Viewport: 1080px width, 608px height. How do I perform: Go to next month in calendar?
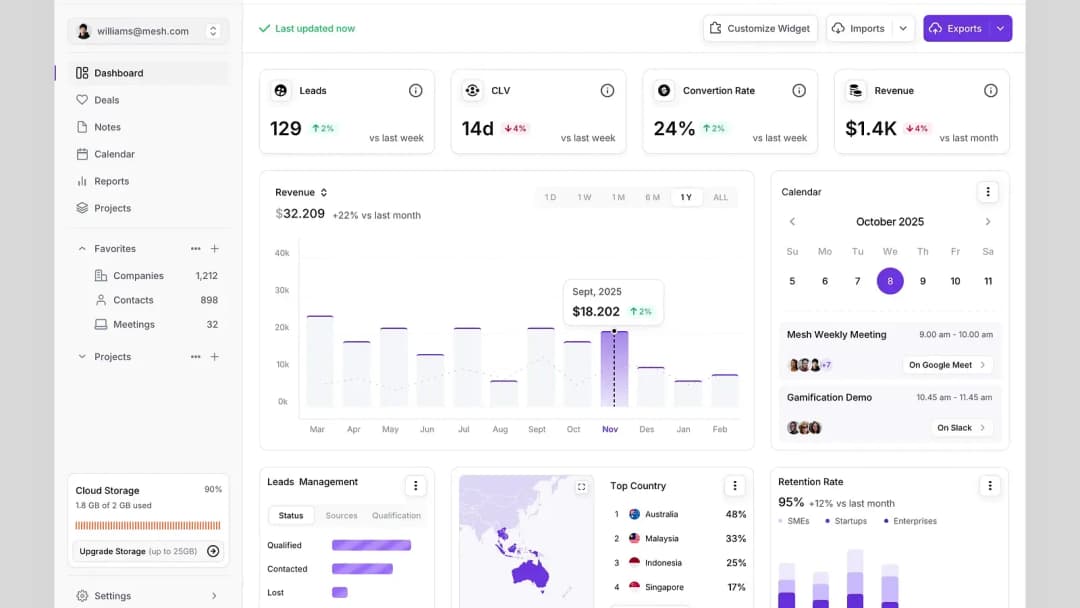point(988,222)
